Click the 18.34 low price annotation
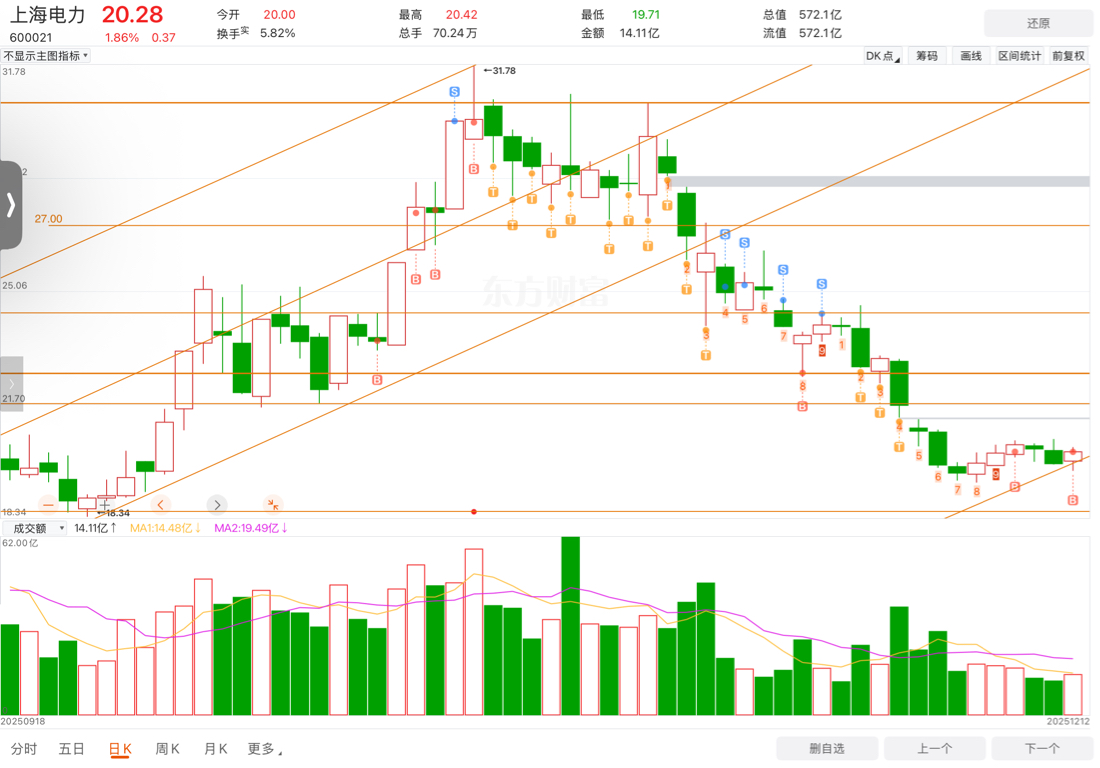1100x768 pixels. (x=114, y=513)
